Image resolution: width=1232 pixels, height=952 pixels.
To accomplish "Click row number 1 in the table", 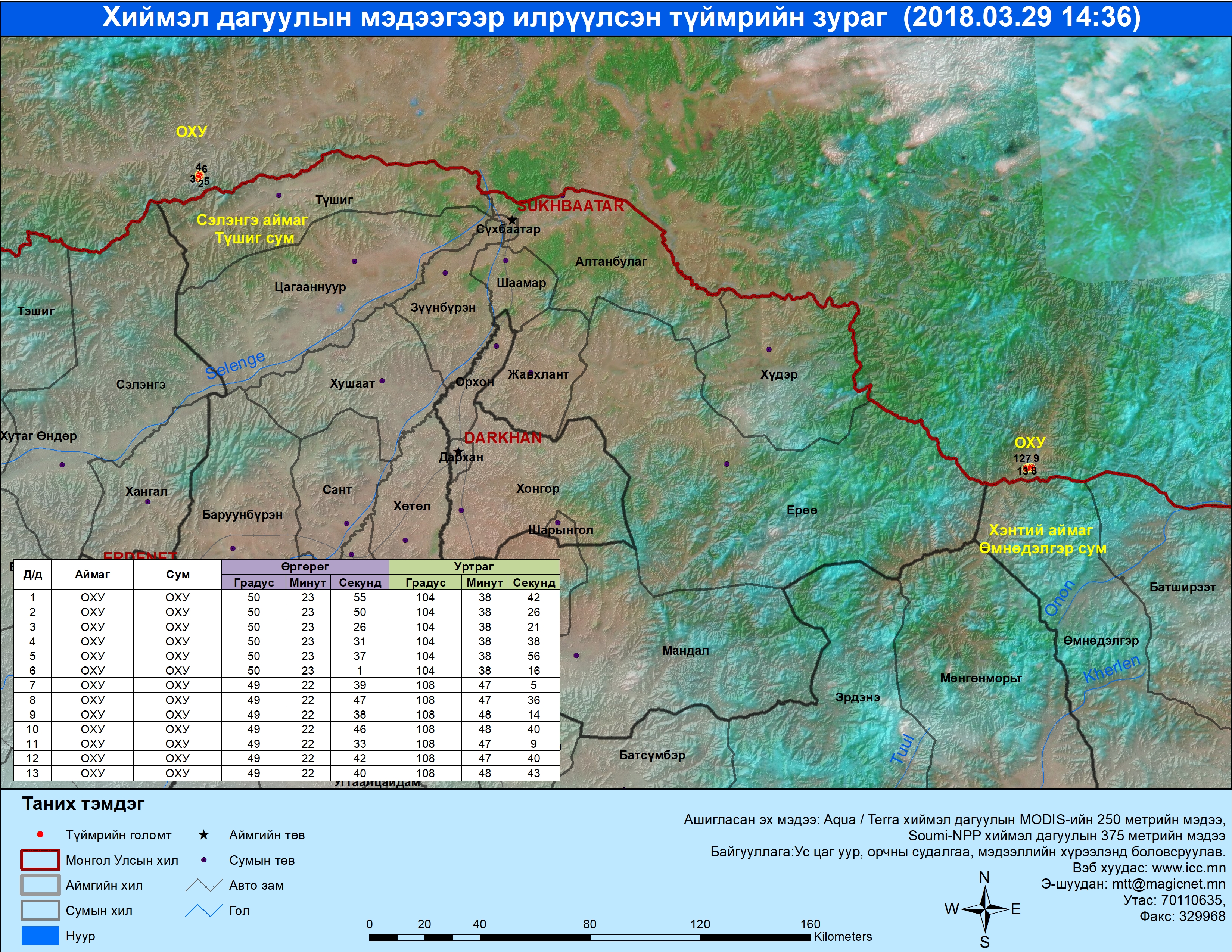I will click(x=33, y=597).
